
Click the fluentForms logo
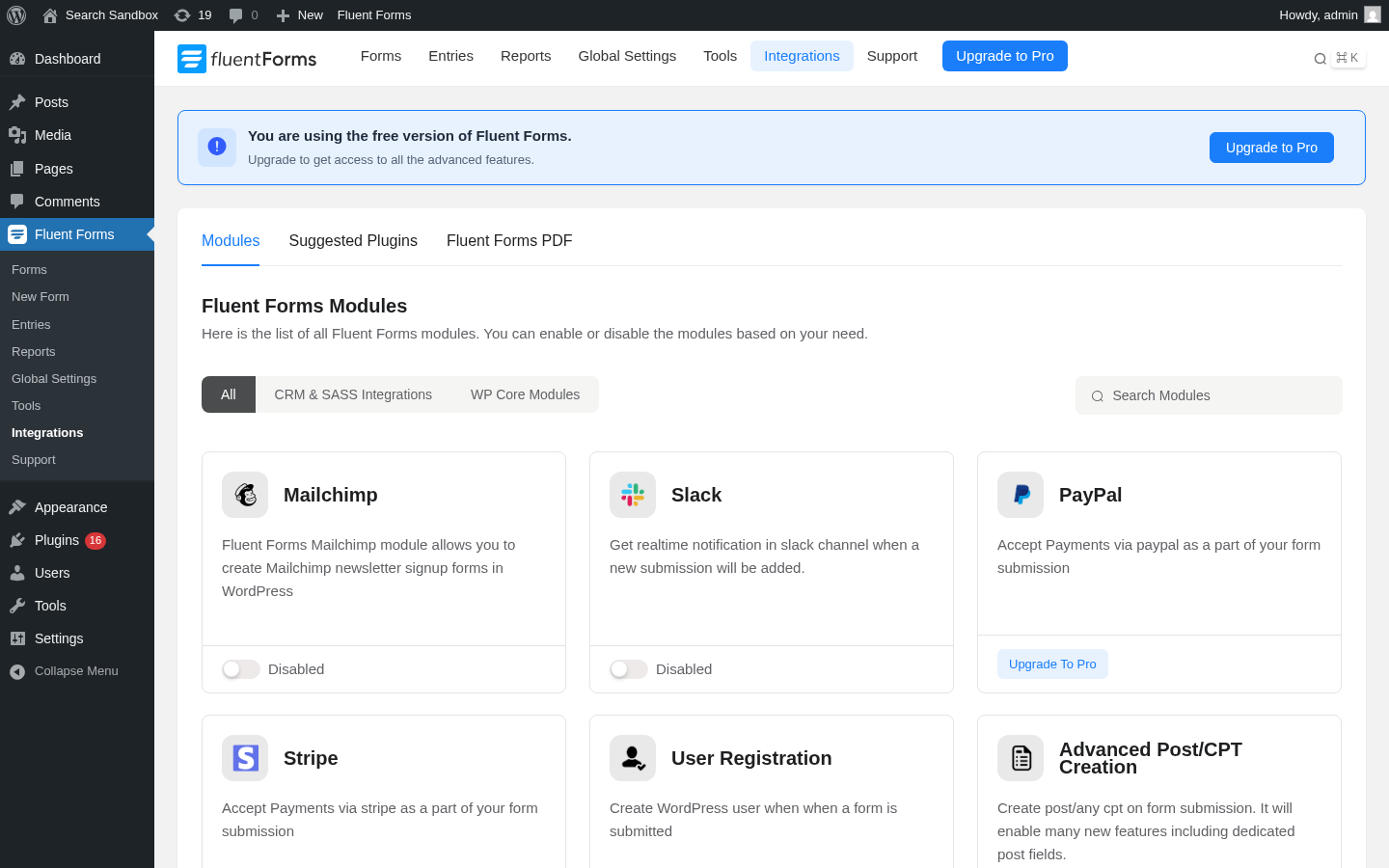247,59
